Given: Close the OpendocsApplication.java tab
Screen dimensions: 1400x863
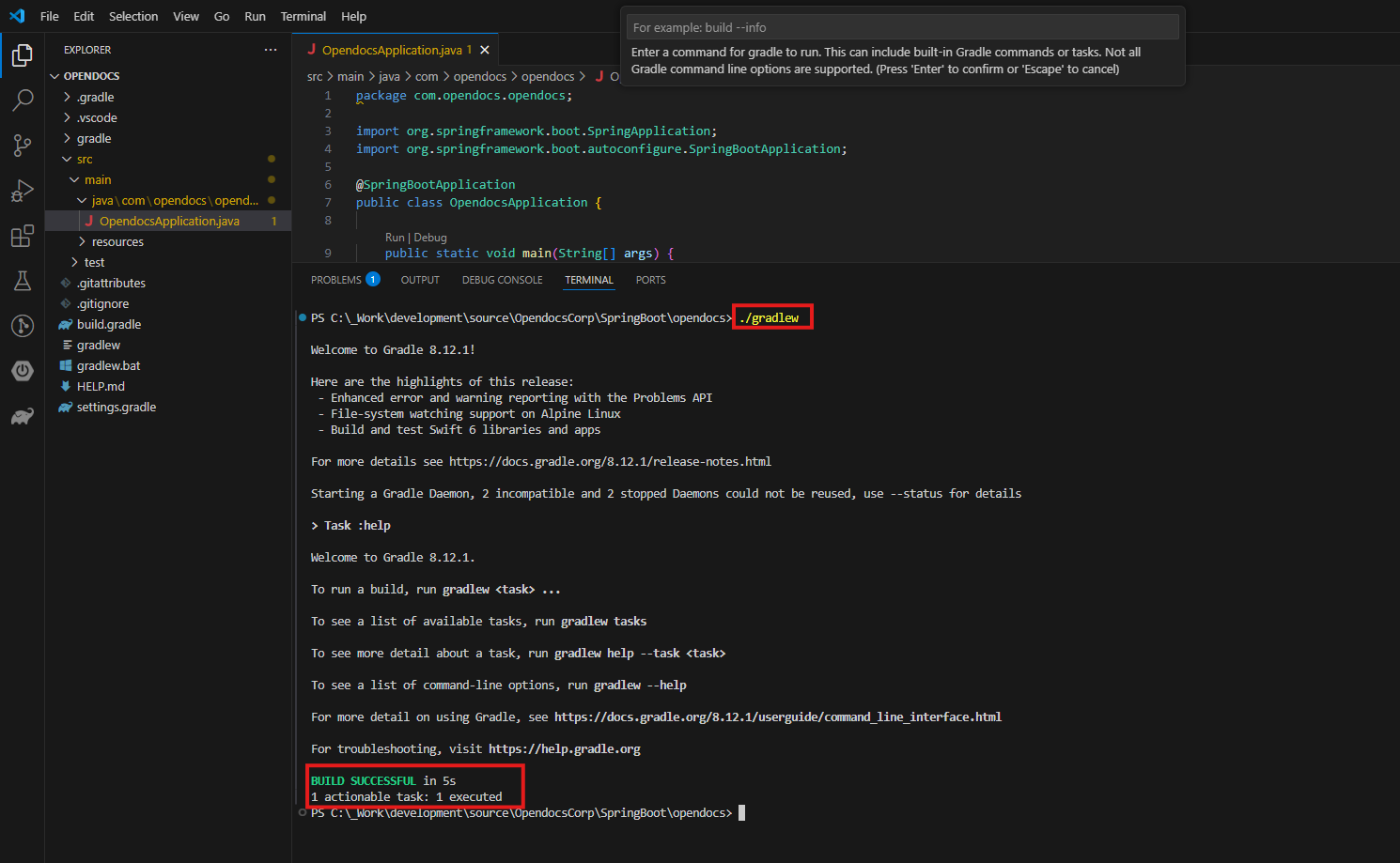Looking at the screenshot, I should tap(485, 50).
